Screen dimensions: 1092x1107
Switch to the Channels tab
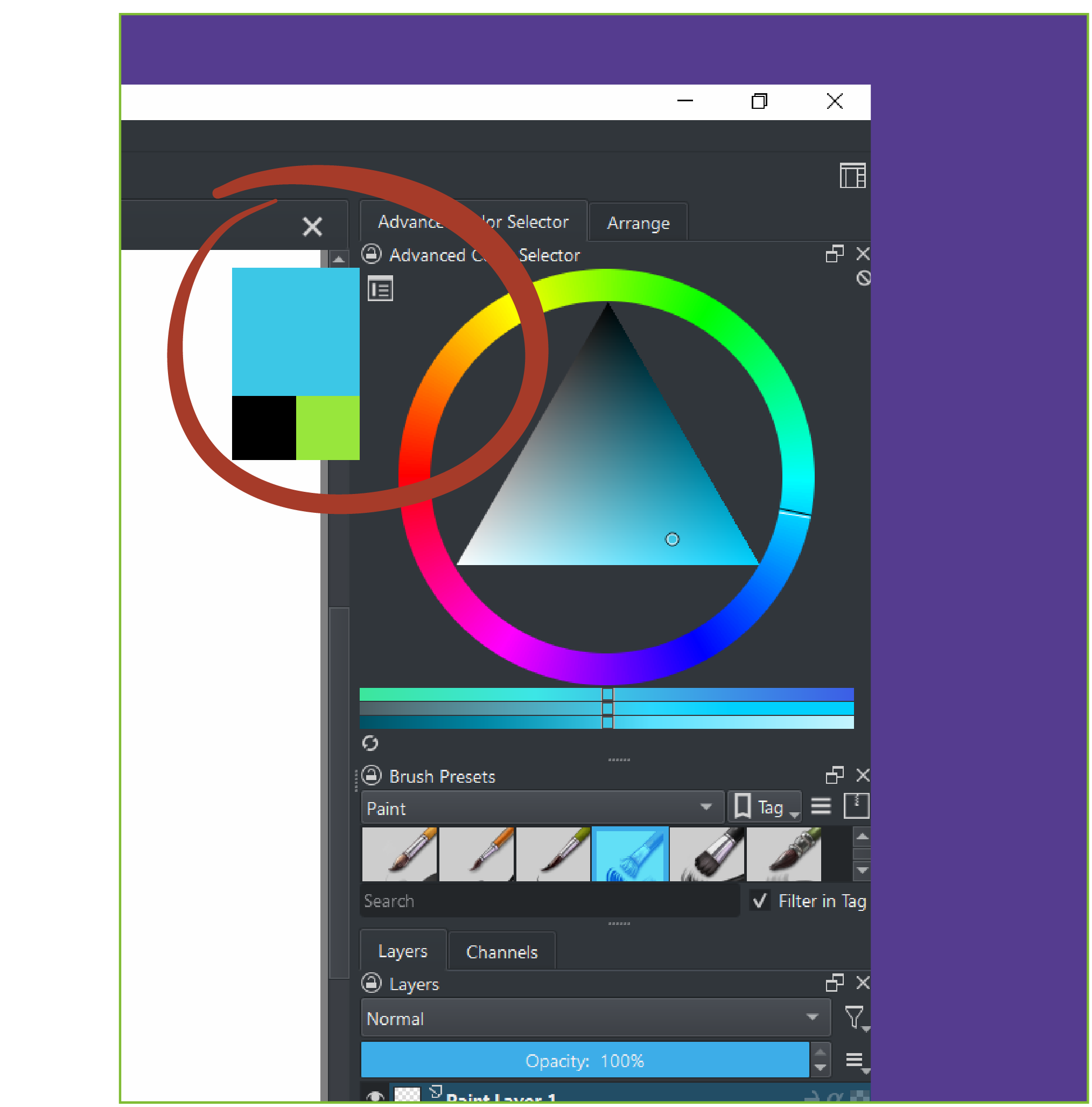click(502, 952)
